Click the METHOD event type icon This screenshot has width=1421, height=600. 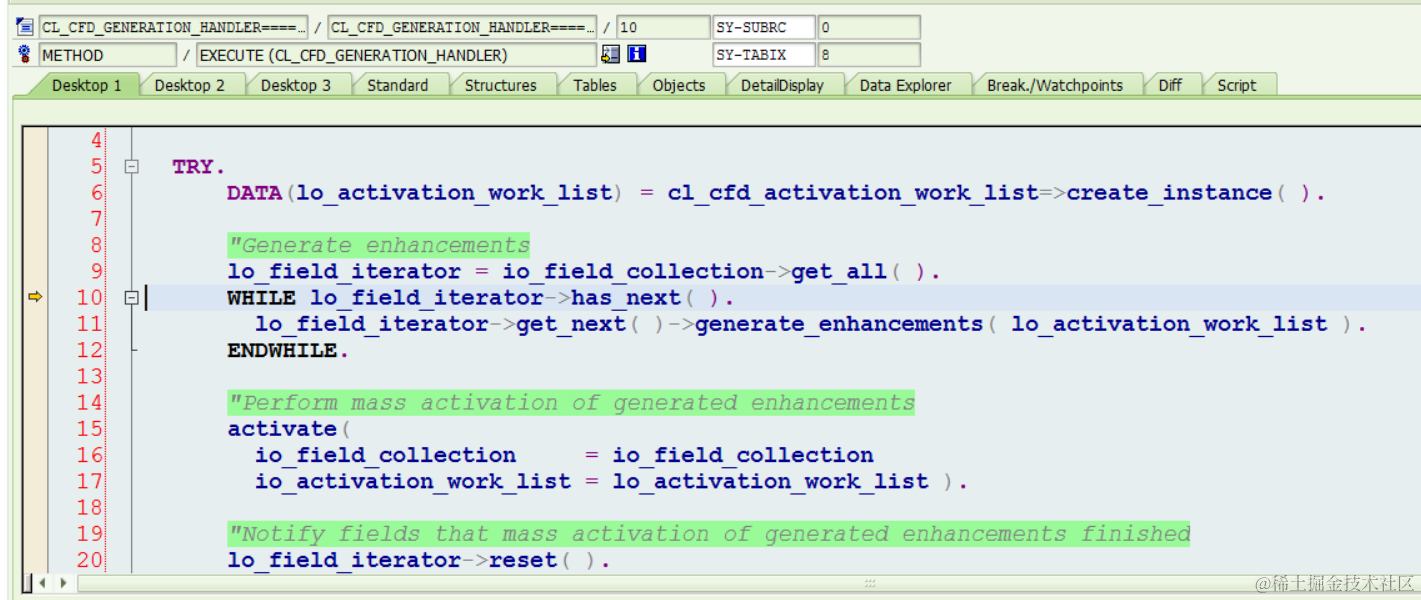[25, 54]
